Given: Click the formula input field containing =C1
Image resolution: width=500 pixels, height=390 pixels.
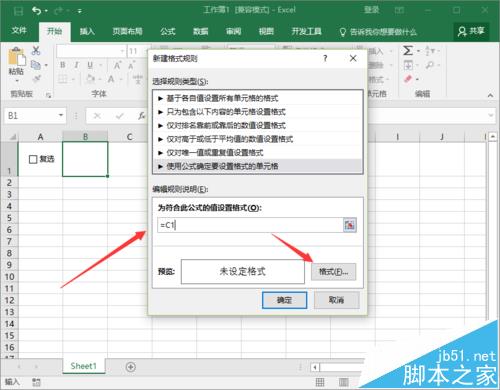Looking at the screenshot, I should point(250,225).
